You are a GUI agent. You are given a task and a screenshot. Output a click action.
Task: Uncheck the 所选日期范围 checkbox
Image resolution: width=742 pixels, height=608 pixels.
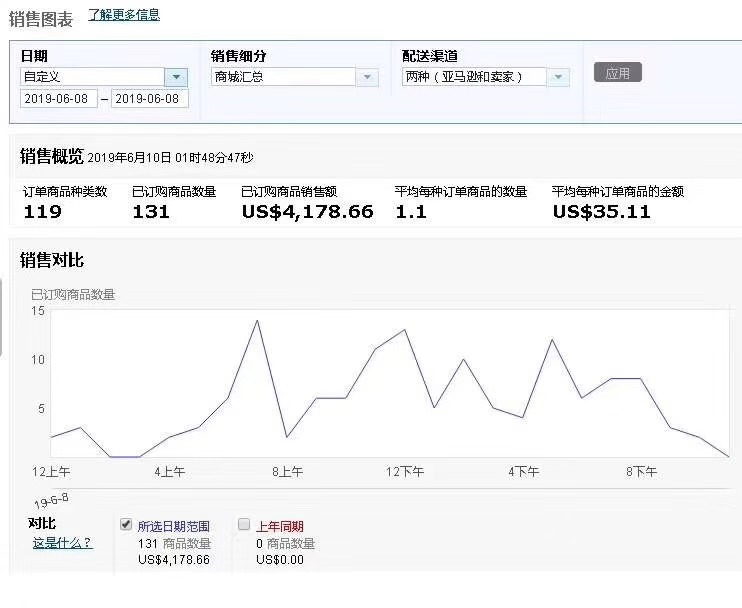click(126, 524)
